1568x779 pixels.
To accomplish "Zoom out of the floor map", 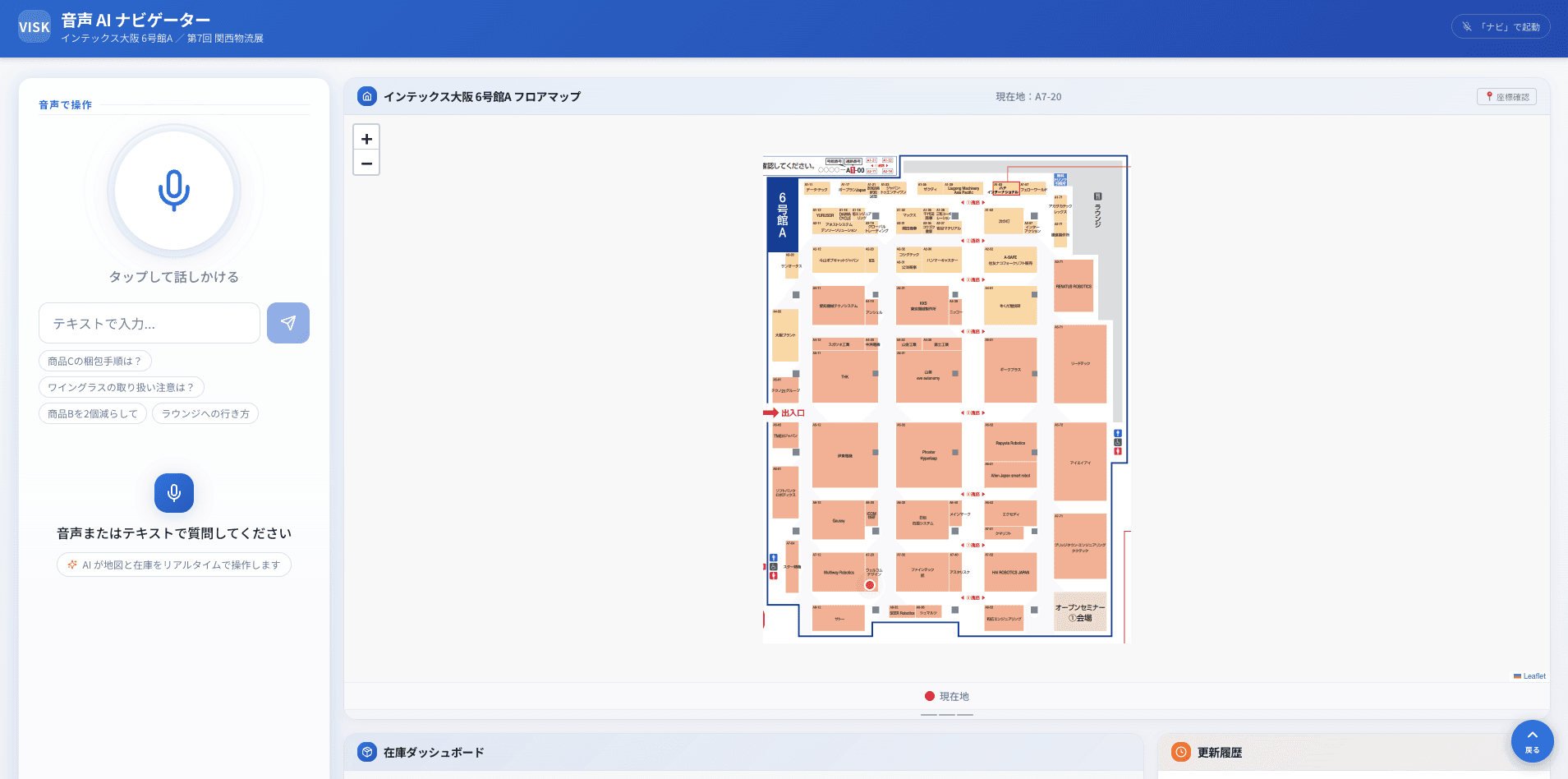I will pos(366,163).
